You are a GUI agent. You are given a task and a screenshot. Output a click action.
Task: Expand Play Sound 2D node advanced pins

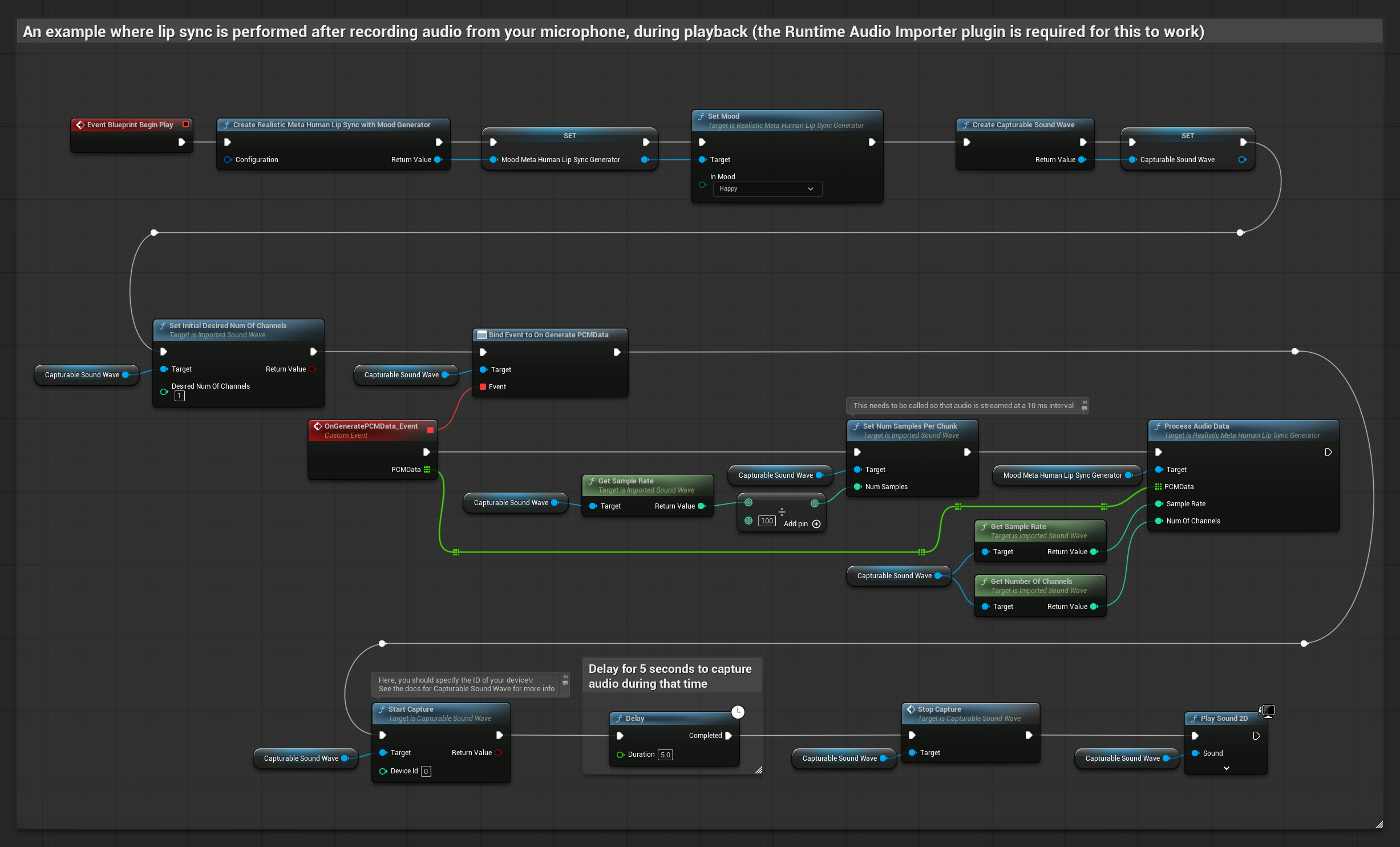1226,768
